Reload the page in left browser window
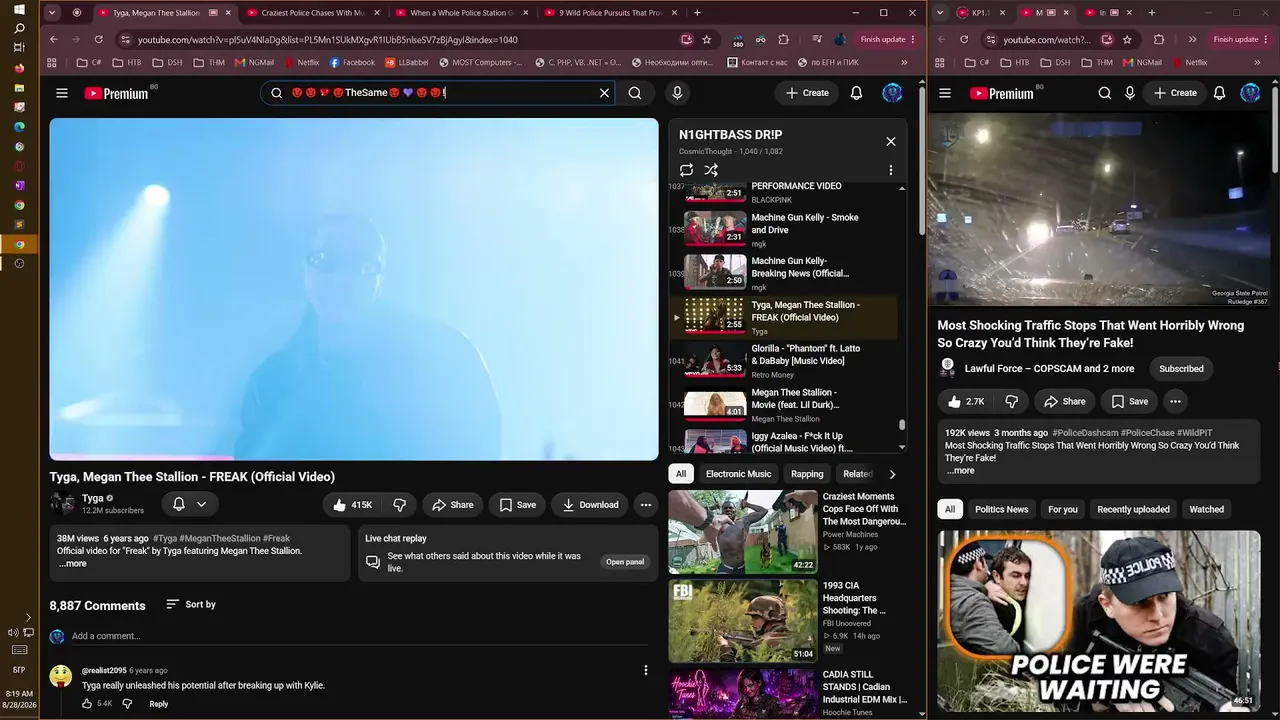Image resolution: width=1280 pixels, height=720 pixels. (98, 39)
